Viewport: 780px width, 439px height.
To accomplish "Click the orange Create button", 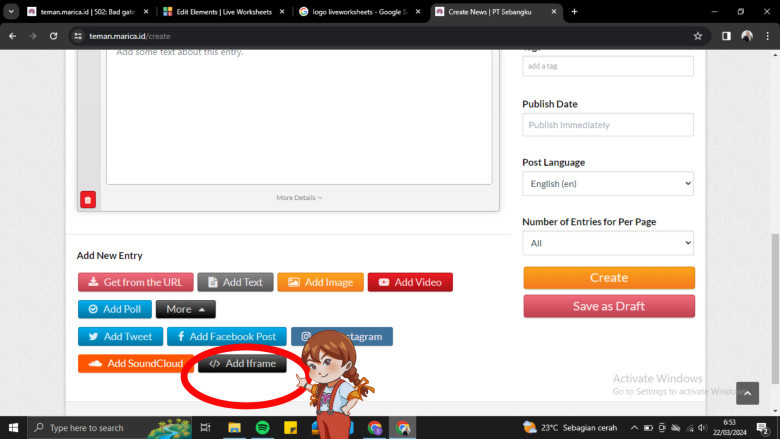I will [608, 277].
